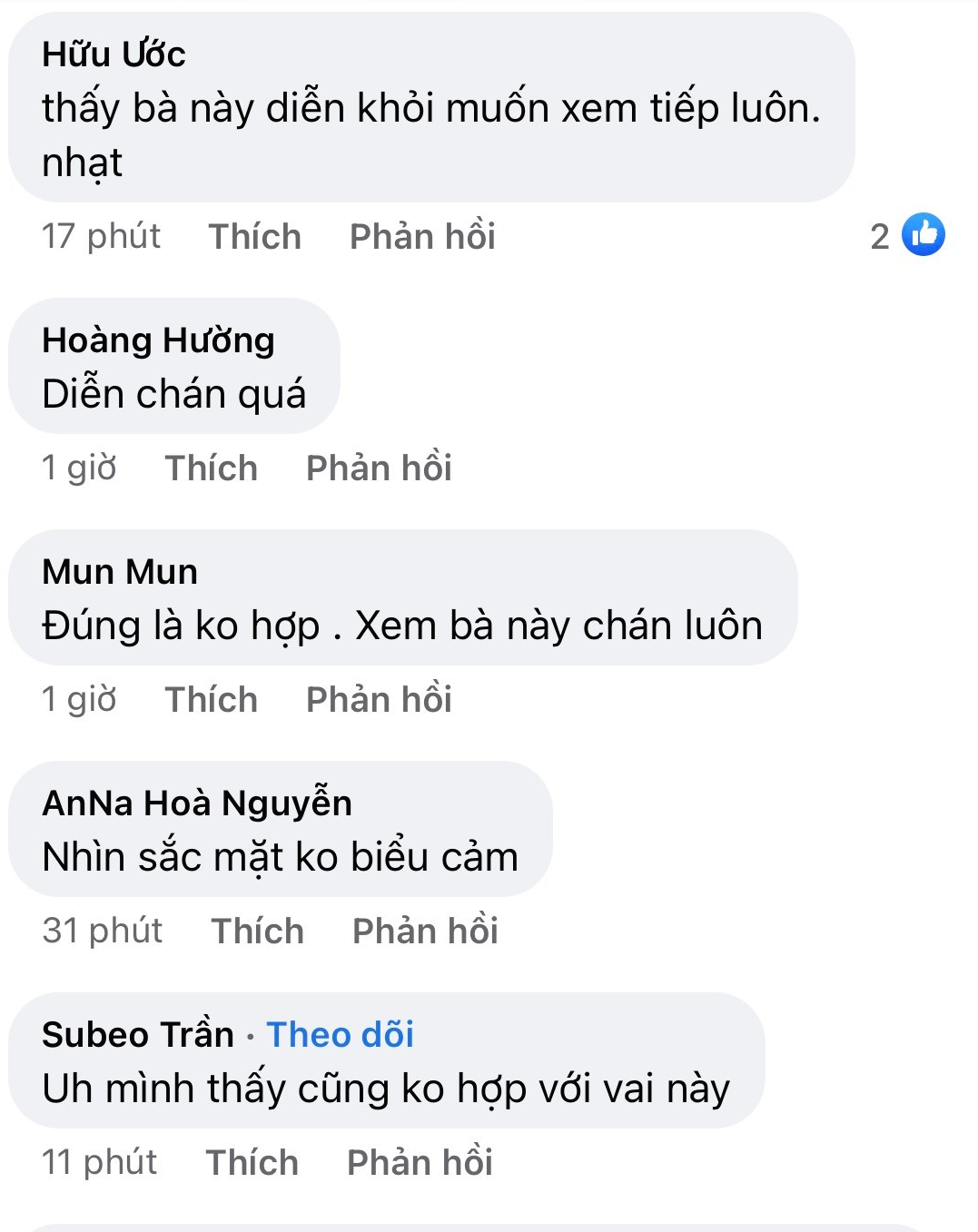
Task: Follow Subeo Trần via Theo dõi link
Action: [341, 1035]
